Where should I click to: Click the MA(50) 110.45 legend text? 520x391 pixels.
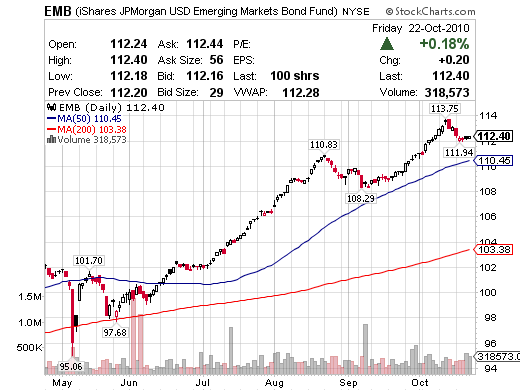click(x=89, y=118)
